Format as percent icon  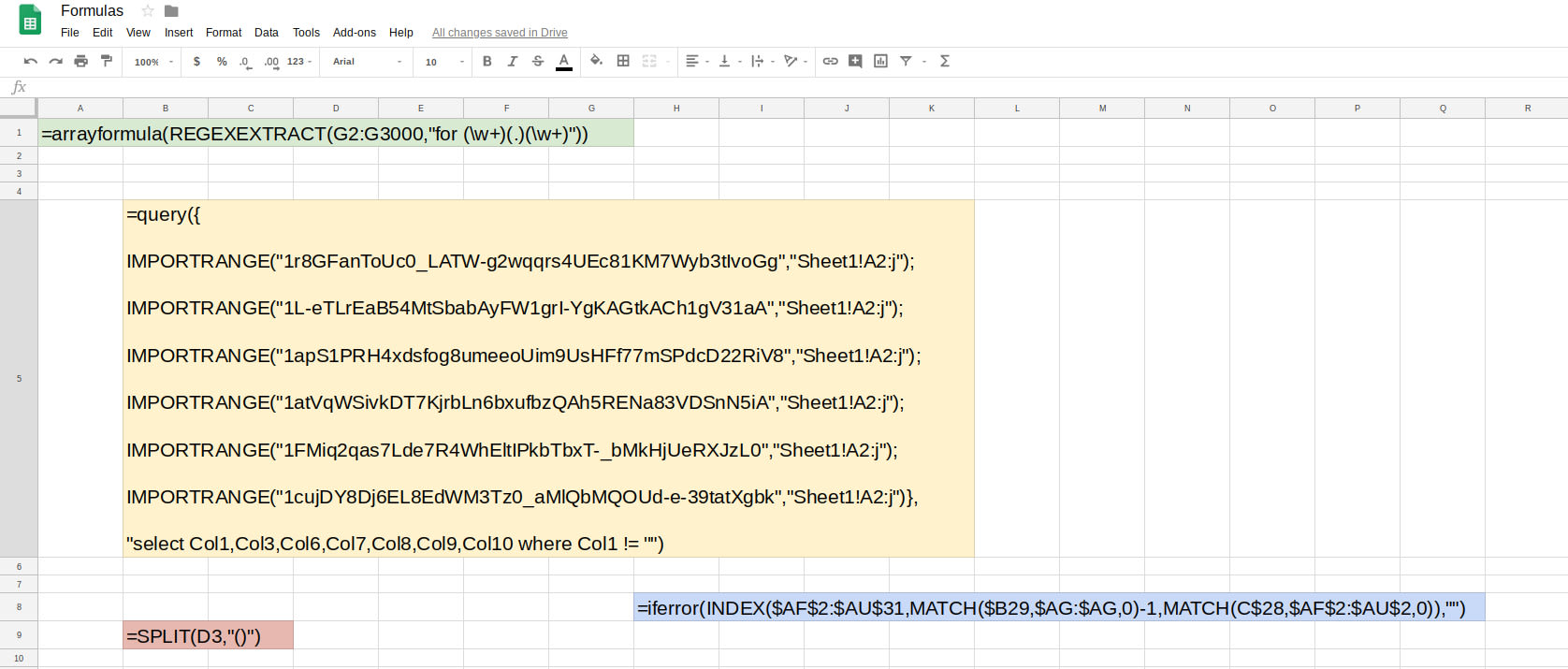(222, 61)
